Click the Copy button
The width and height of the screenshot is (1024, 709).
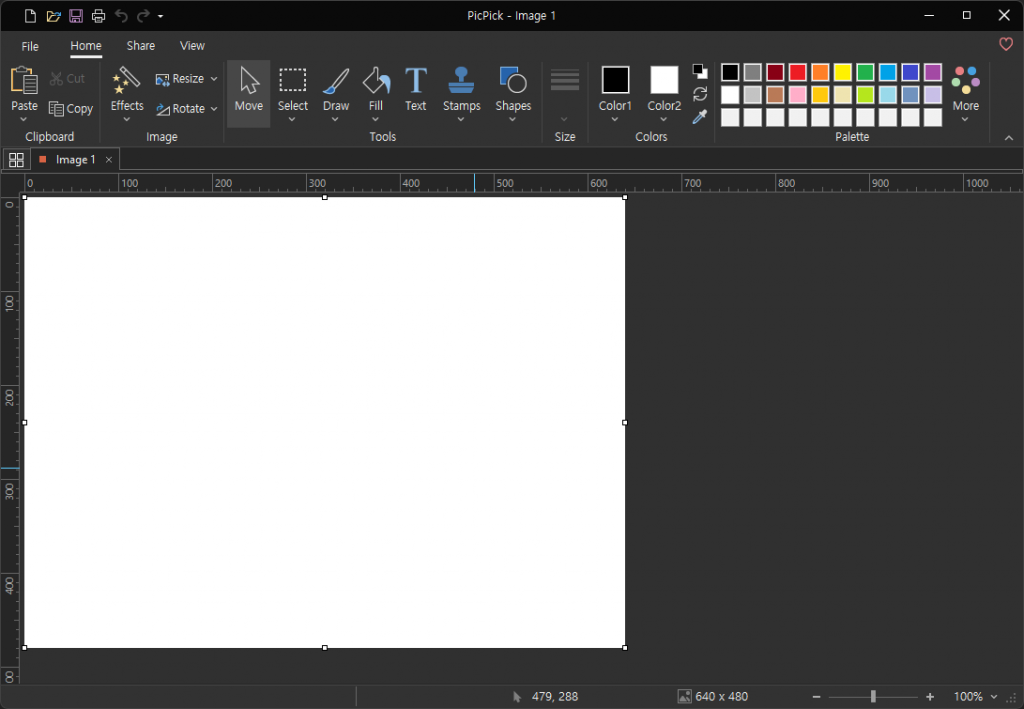(x=71, y=109)
